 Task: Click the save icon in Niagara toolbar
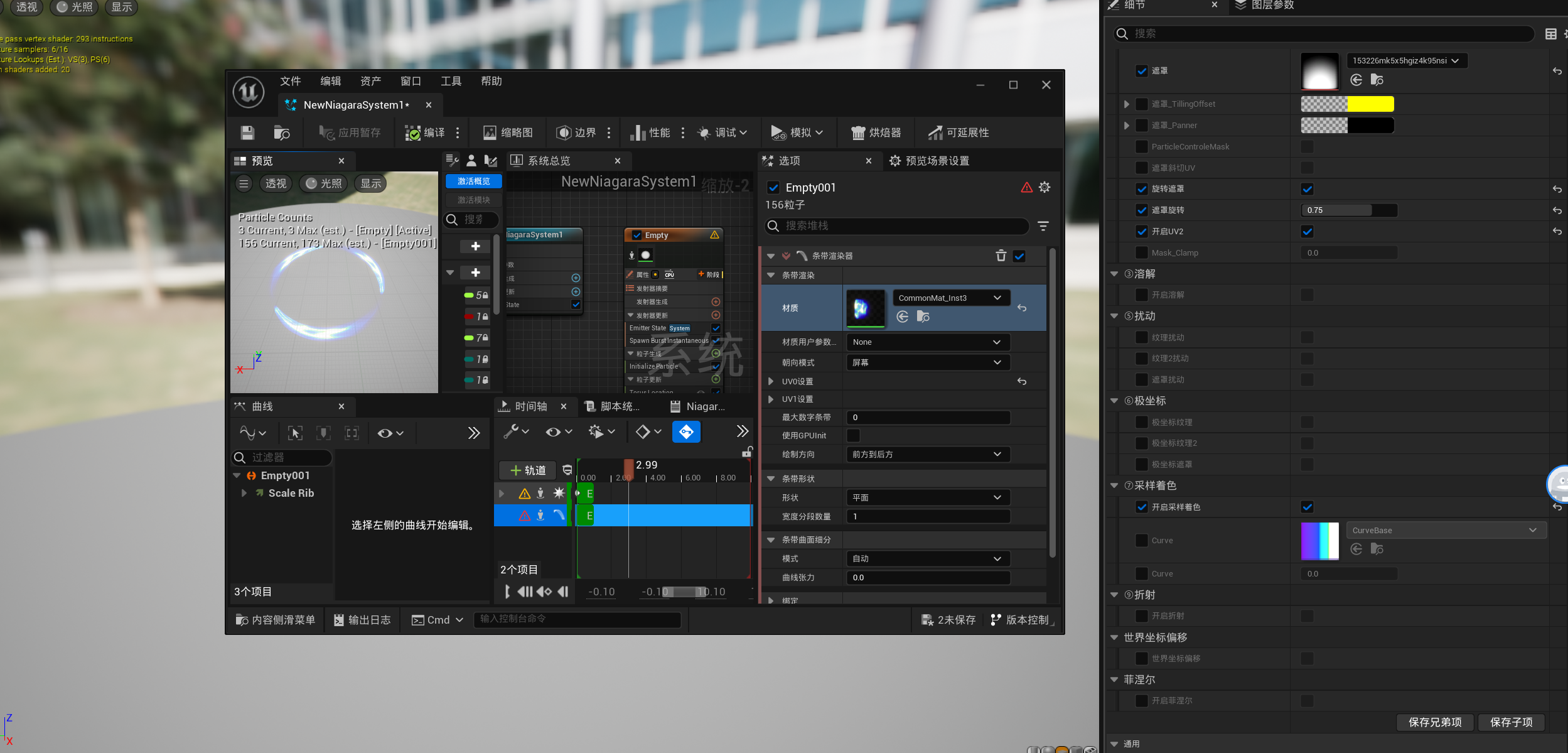point(247,133)
